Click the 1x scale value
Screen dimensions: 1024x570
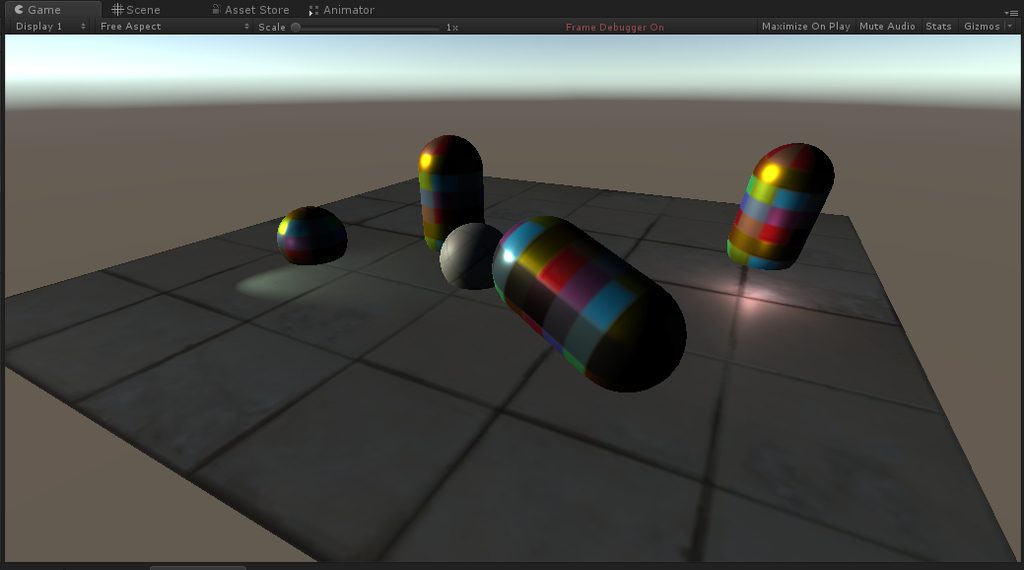452,27
